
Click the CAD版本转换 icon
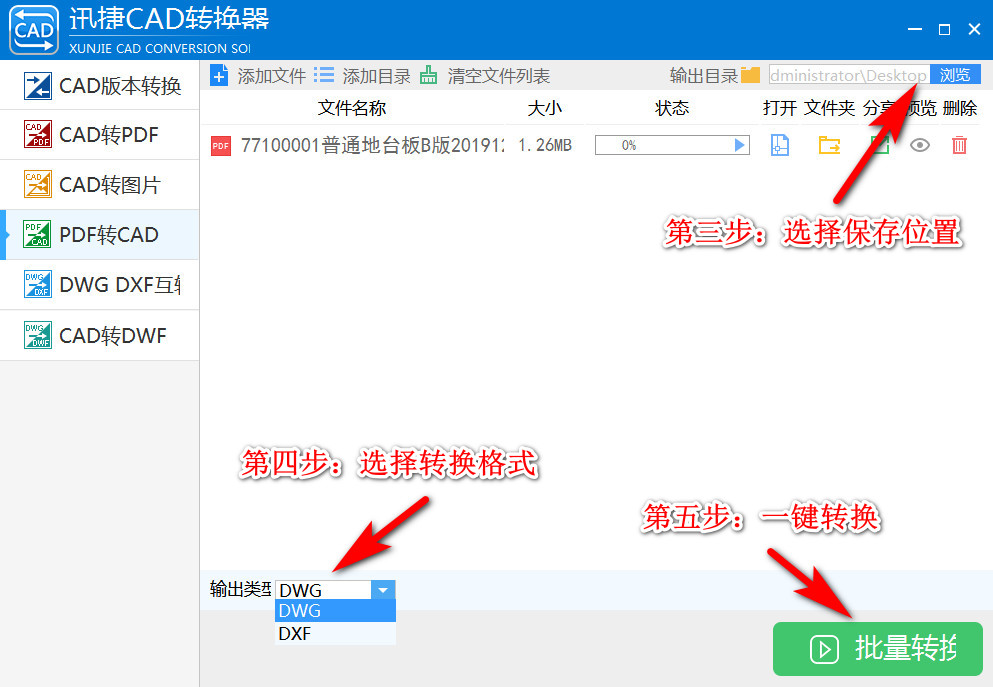37,86
